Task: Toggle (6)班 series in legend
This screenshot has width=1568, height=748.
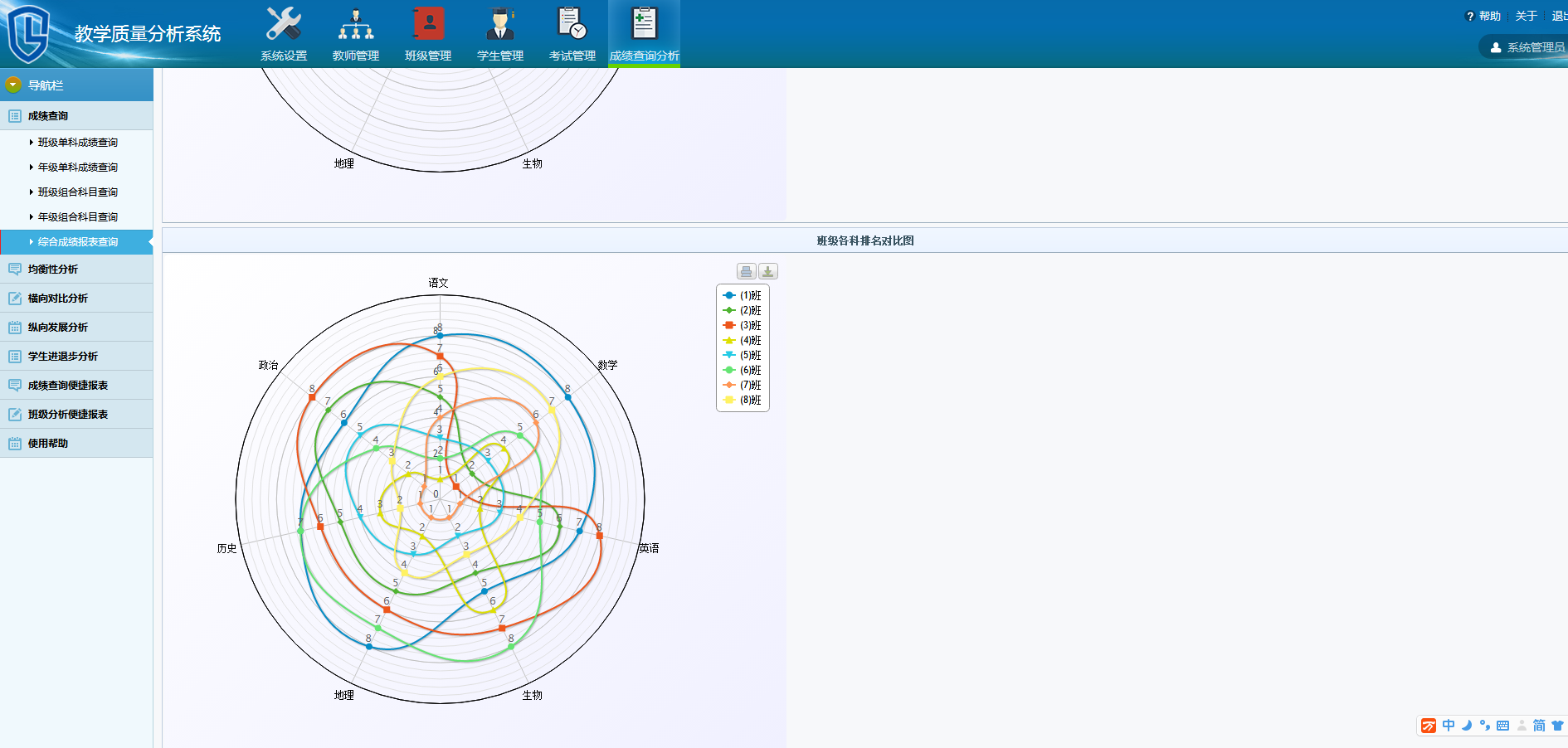Action: click(742, 370)
